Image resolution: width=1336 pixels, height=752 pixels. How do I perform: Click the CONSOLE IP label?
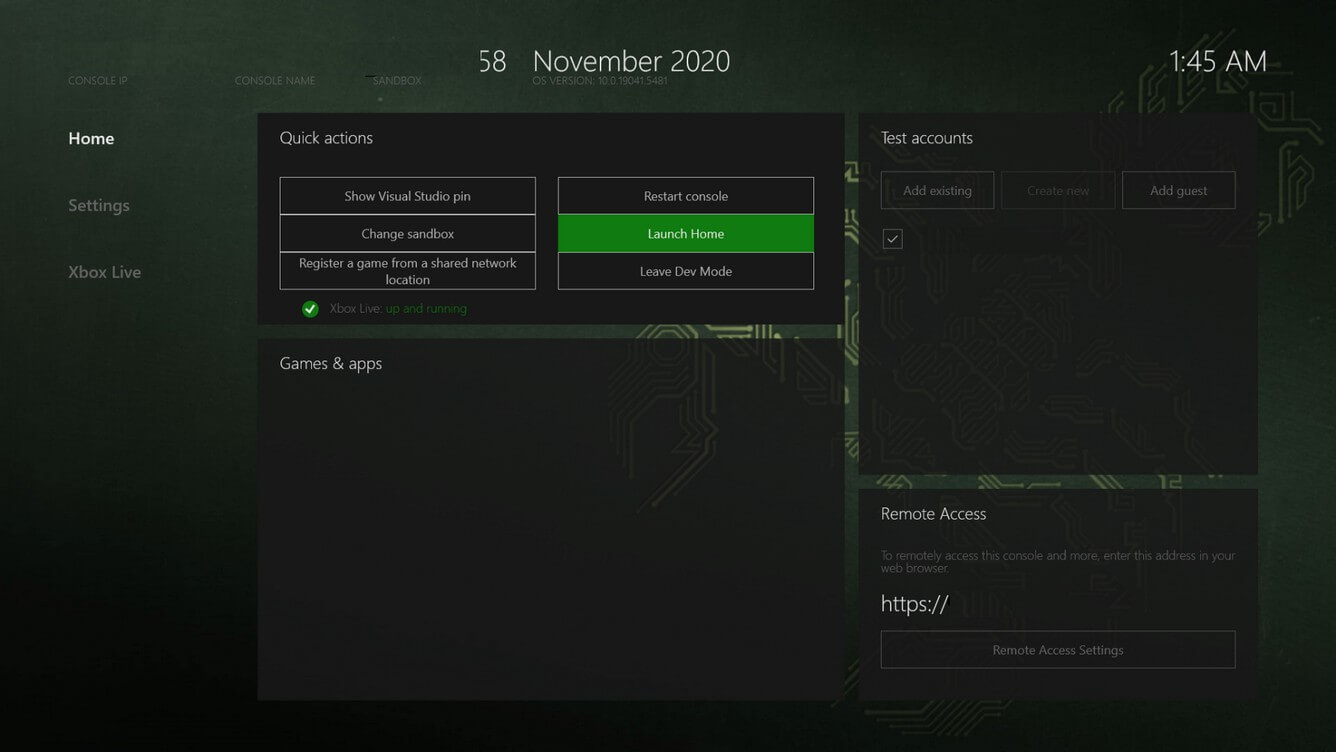click(x=98, y=81)
